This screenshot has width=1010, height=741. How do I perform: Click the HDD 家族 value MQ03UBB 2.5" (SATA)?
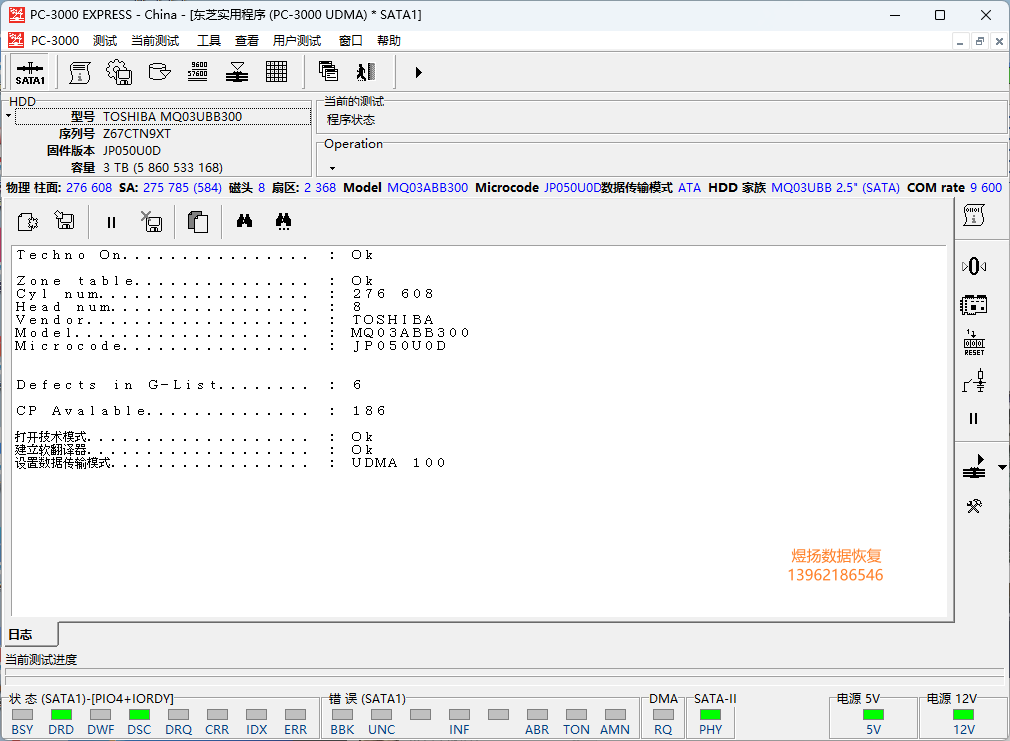[x=835, y=188]
